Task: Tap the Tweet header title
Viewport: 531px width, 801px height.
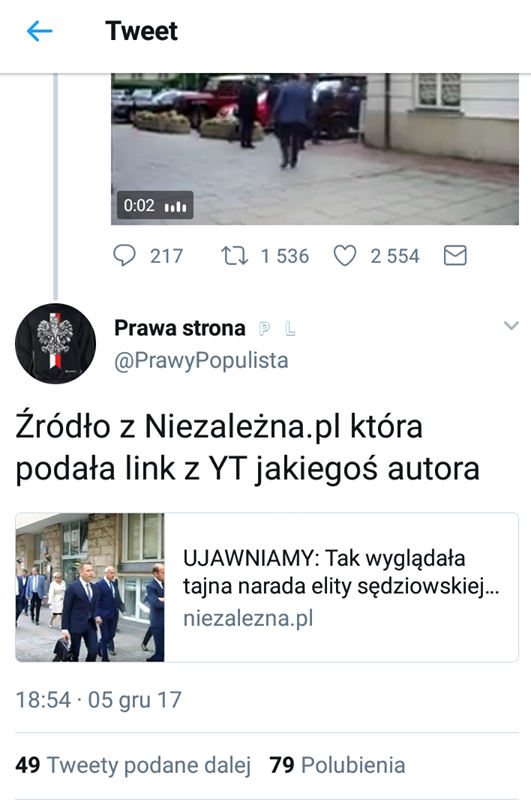Action: 142,31
